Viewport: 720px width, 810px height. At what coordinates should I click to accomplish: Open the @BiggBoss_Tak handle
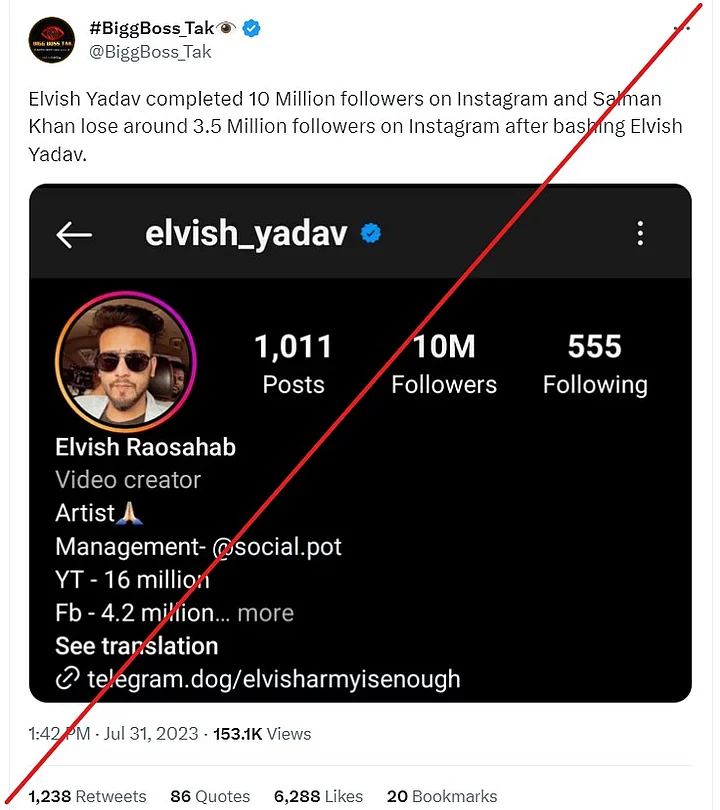(150, 52)
